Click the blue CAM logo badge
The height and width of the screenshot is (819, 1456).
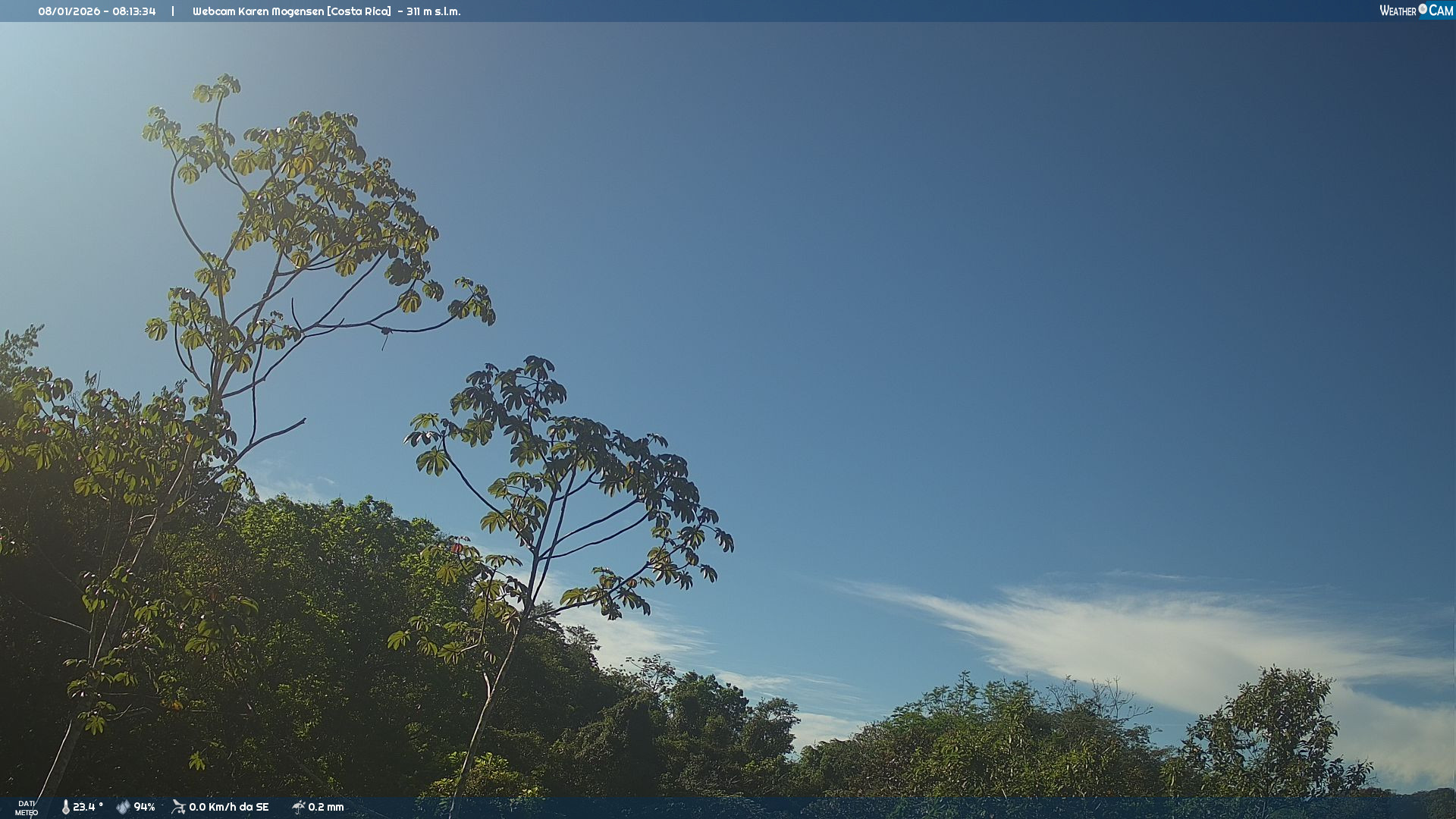1440,11
